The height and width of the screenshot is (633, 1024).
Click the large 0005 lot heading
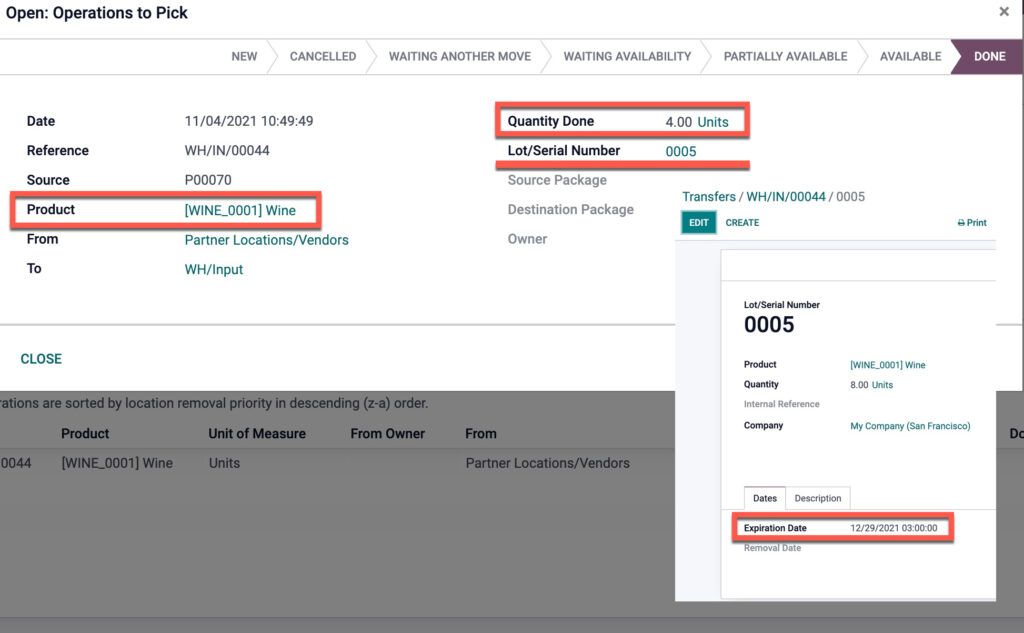(769, 325)
